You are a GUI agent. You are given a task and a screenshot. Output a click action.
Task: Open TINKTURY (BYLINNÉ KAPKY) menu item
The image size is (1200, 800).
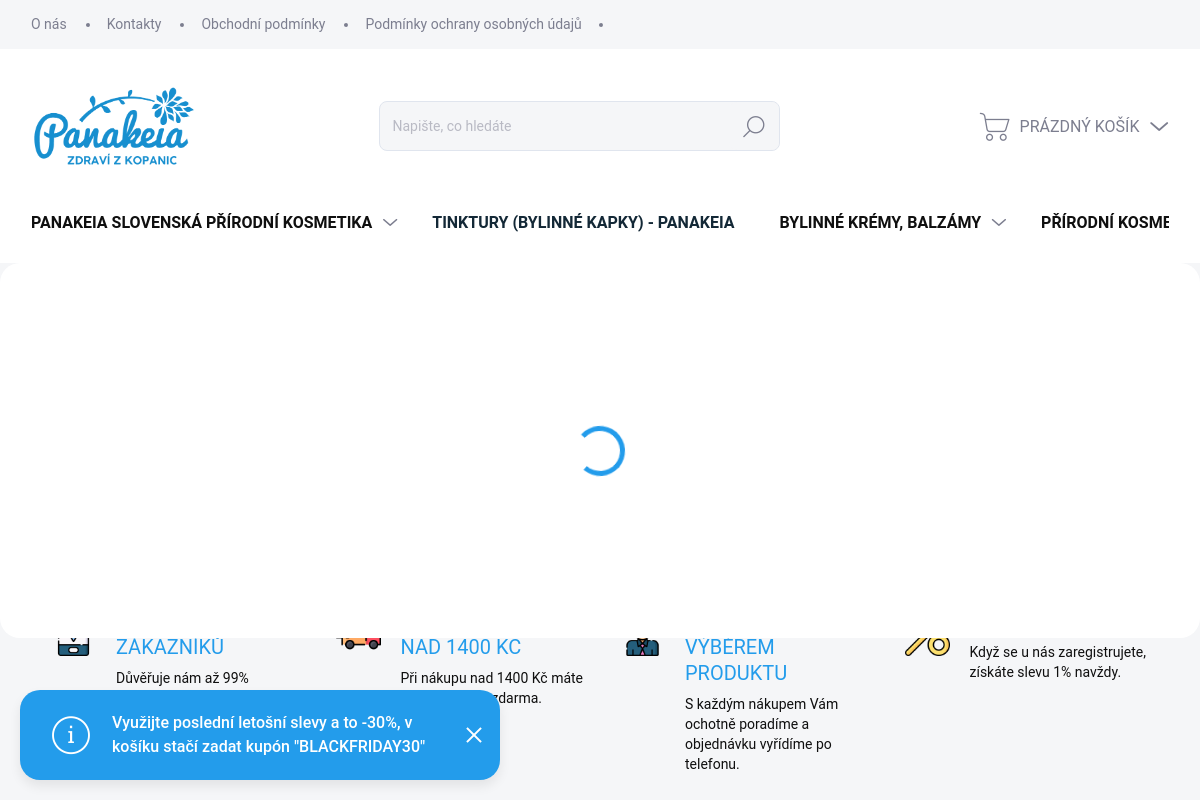click(583, 222)
